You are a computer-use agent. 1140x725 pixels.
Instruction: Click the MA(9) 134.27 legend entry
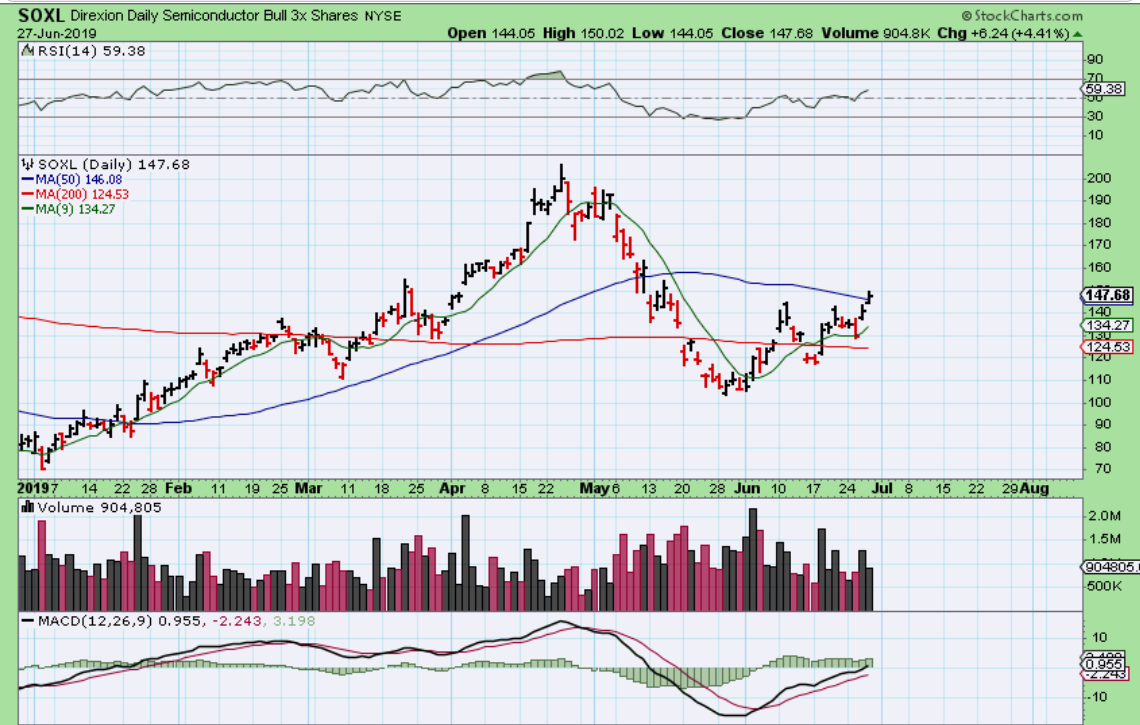point(68,209)
